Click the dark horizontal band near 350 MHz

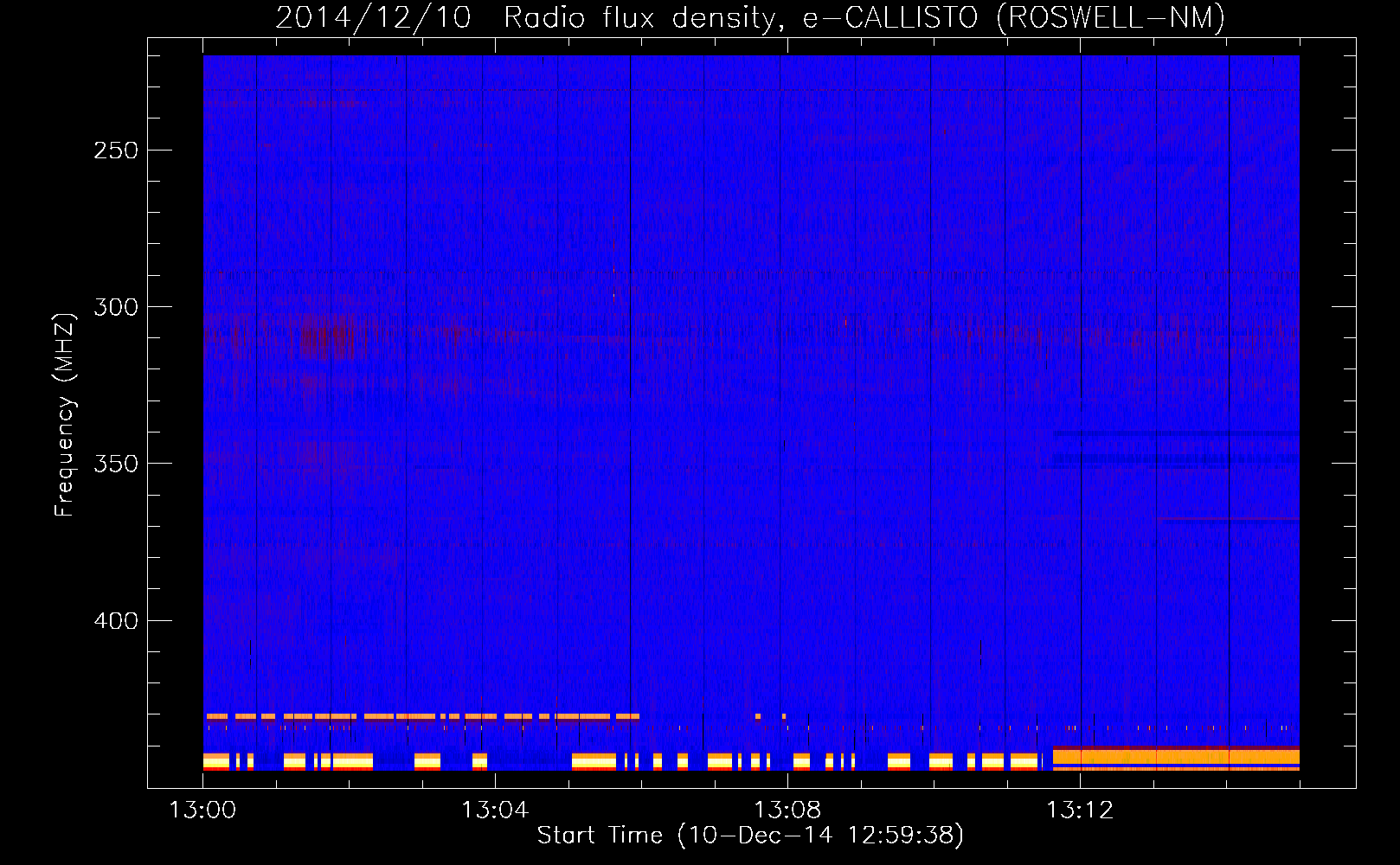click(1176, 458)
